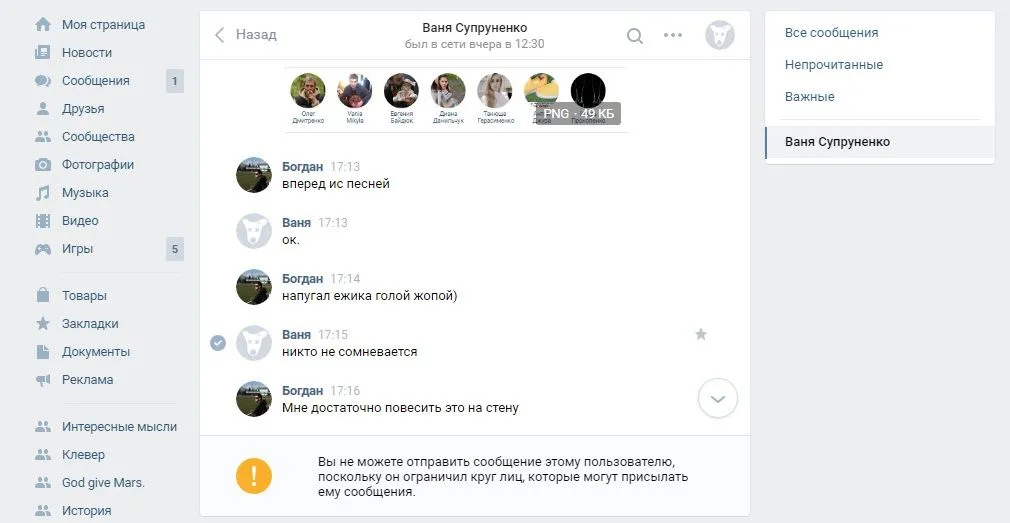Open Товары via the shopping bag icon

click(43, 296)
